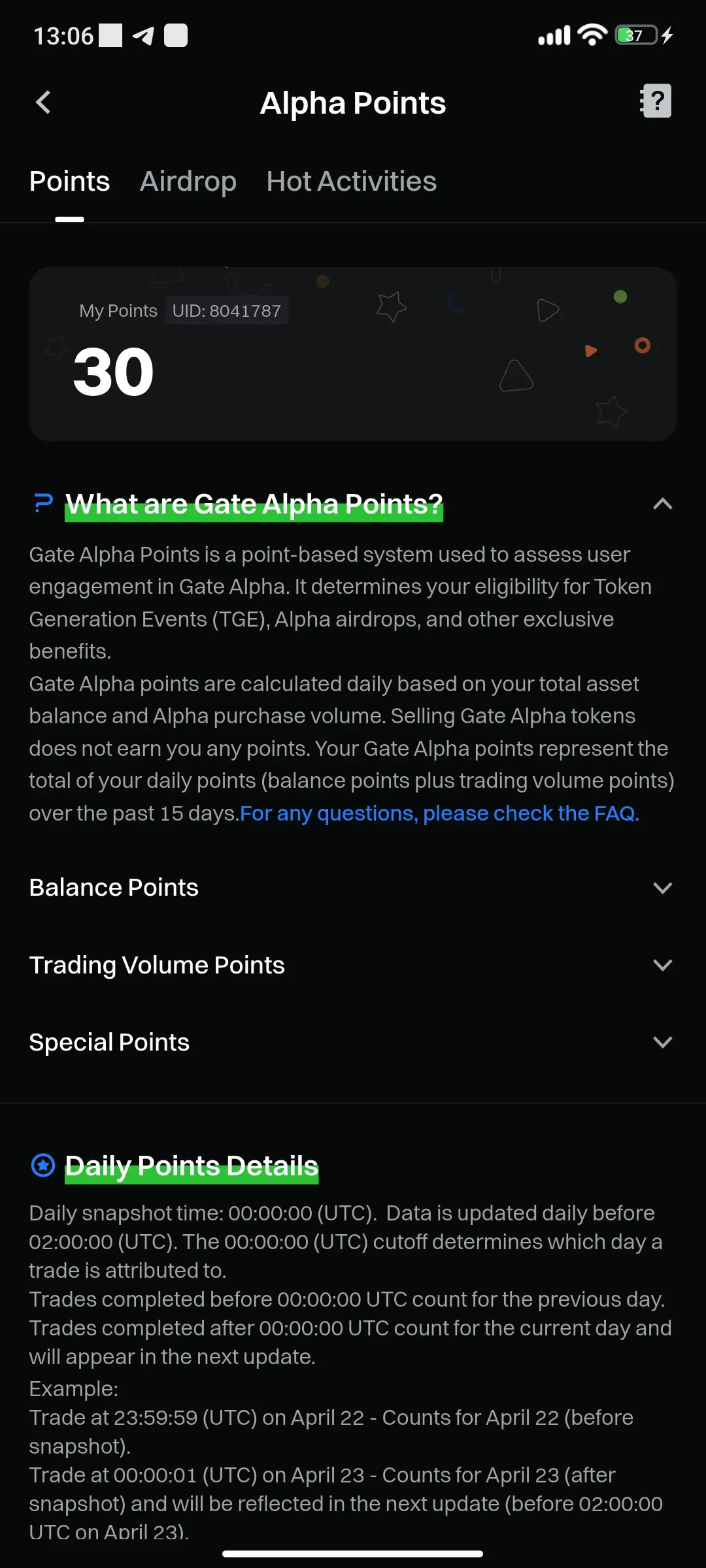
Task: Select the Points tab
Action: pos(69,182)
